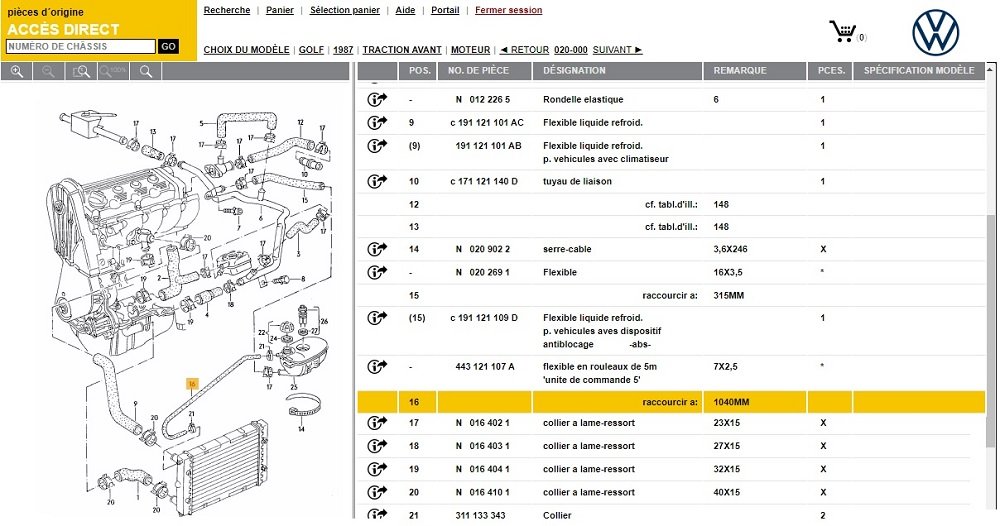Viewport: 1000px width, 526px height.
Task: Click the cart item count '(0)'
Action: 862,38
